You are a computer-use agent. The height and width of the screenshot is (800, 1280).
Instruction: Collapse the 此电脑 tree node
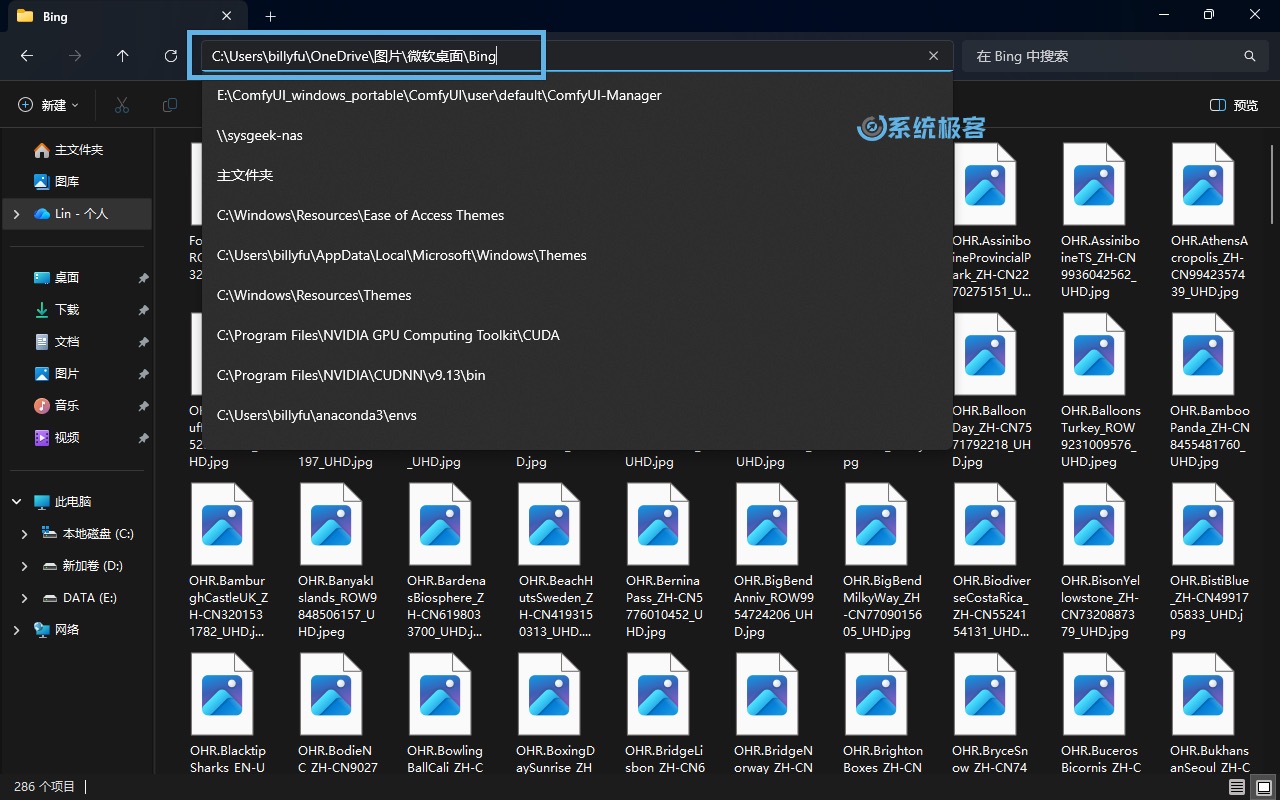click(x=16, y=502)
